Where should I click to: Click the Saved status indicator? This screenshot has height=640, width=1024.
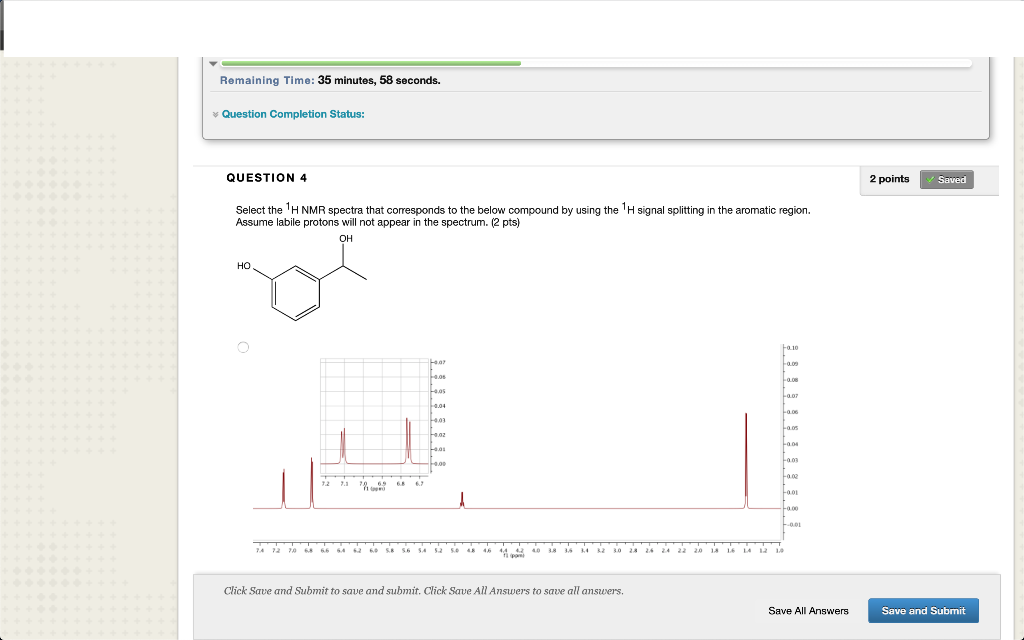pyautogui.click(x=946, y=180)
